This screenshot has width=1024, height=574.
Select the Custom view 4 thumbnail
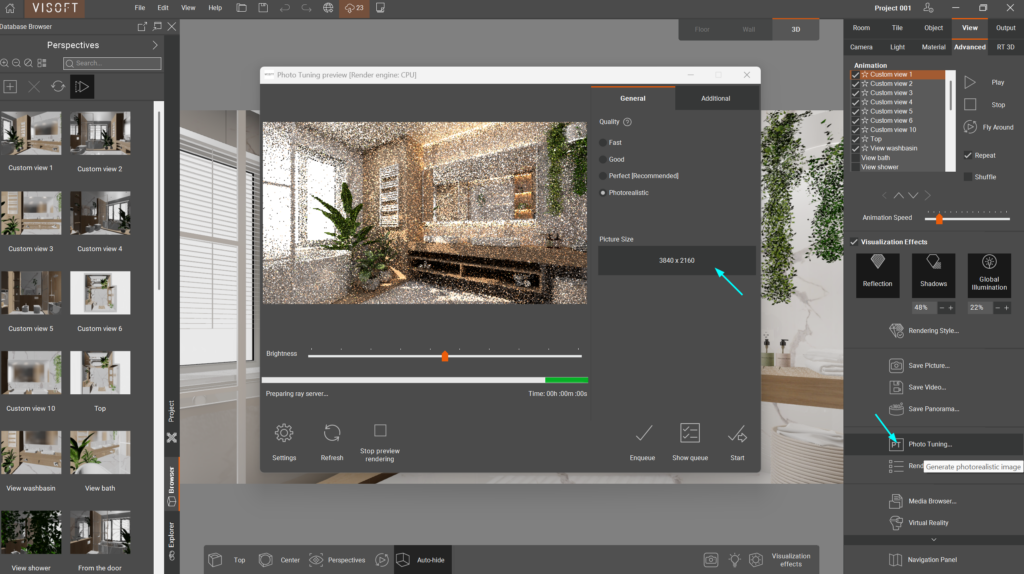pyautogui.click(x=100, y=214)
